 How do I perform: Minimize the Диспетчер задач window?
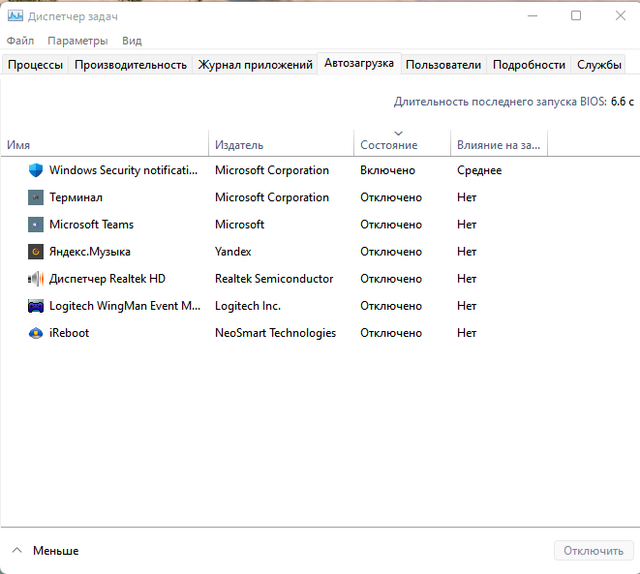[x=532, y=16]
